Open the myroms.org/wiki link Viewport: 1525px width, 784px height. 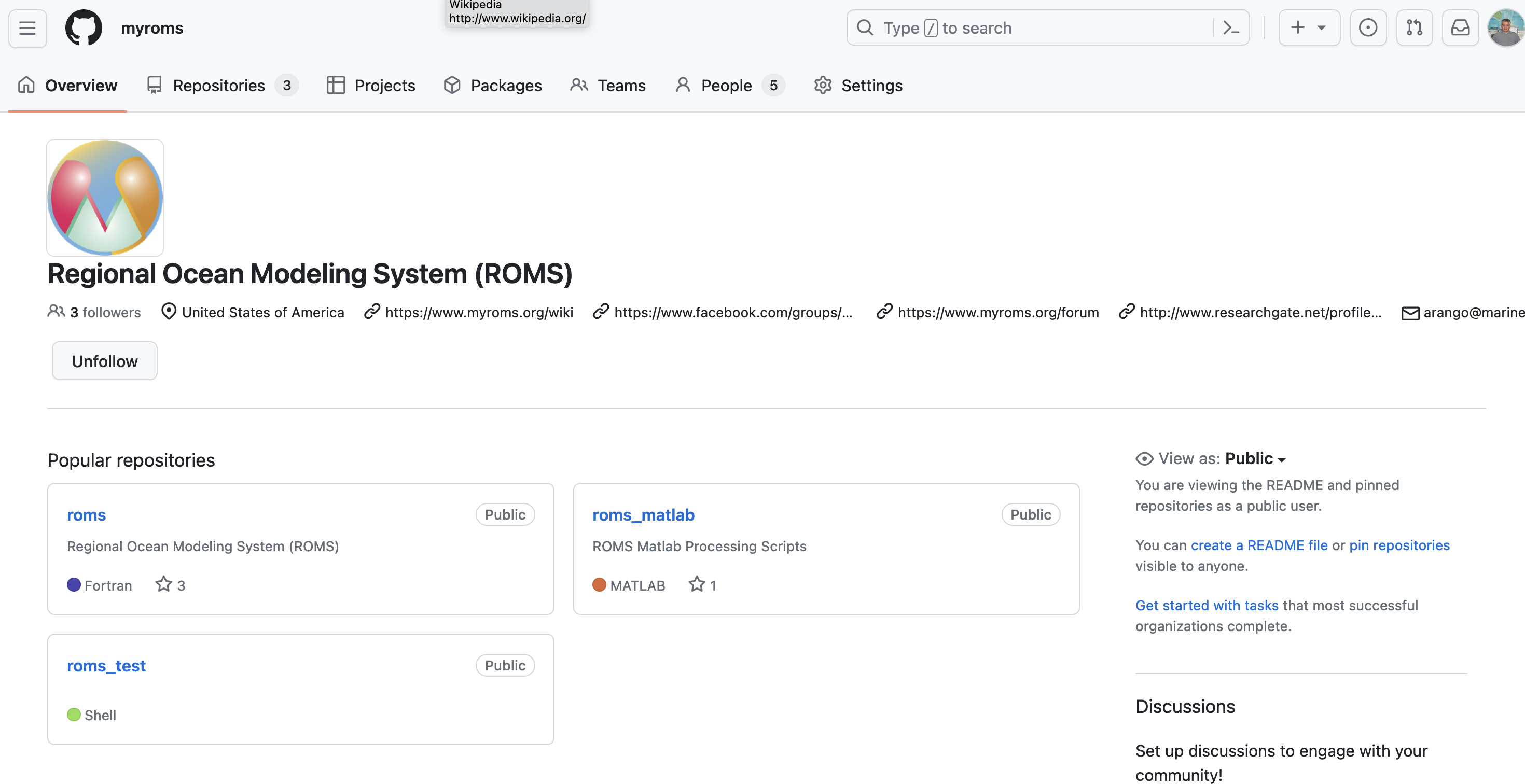point(479,312)
